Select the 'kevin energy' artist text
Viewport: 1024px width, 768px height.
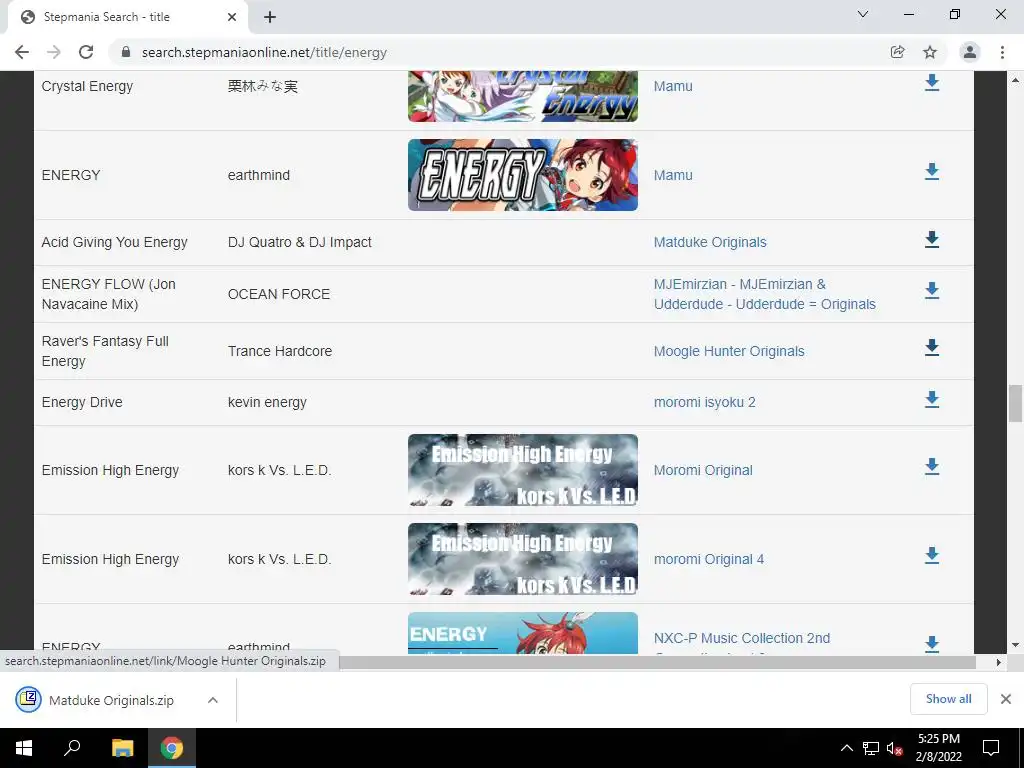pyautogui.click(x=267, y=402)
